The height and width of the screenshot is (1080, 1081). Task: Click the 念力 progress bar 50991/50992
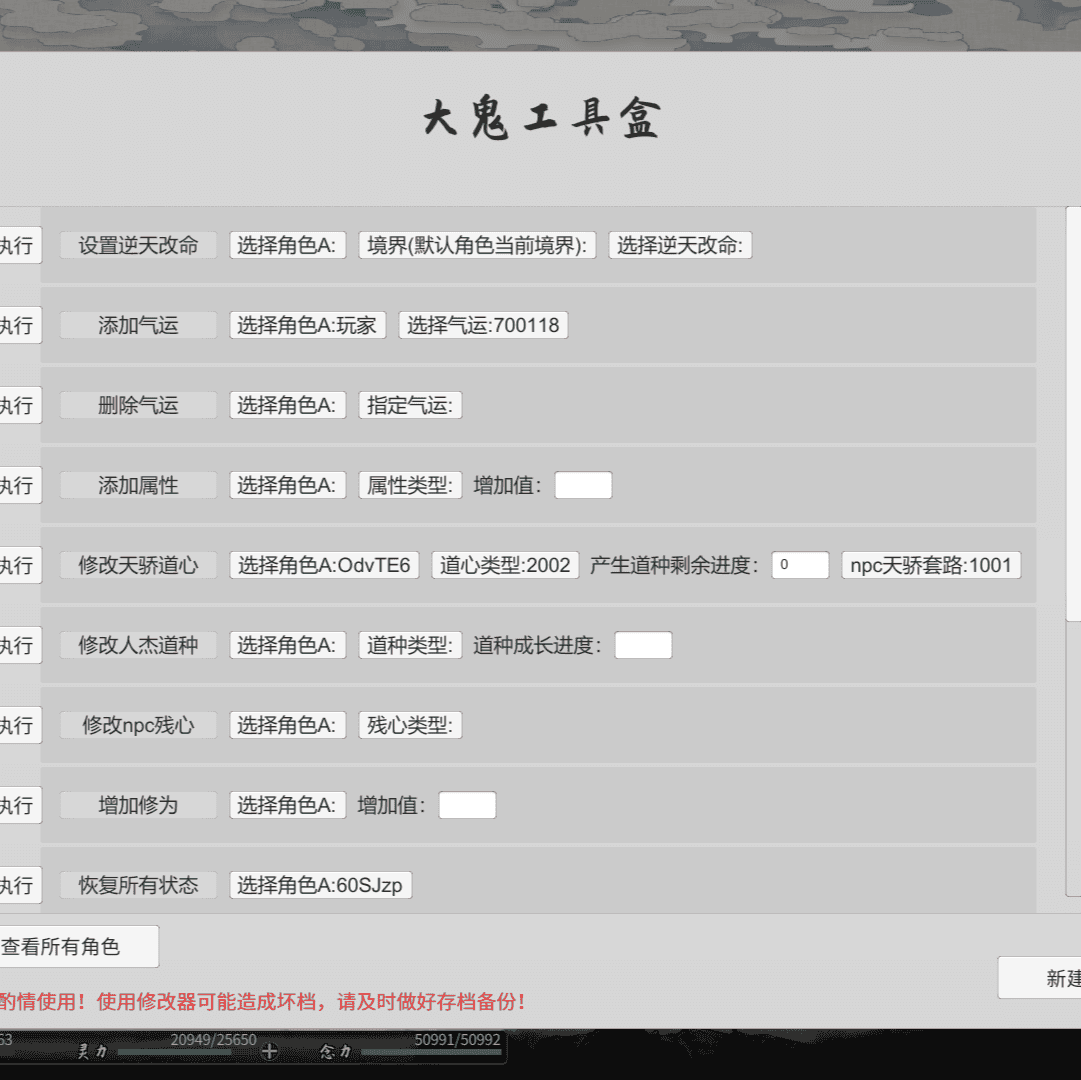(431, 1052)
